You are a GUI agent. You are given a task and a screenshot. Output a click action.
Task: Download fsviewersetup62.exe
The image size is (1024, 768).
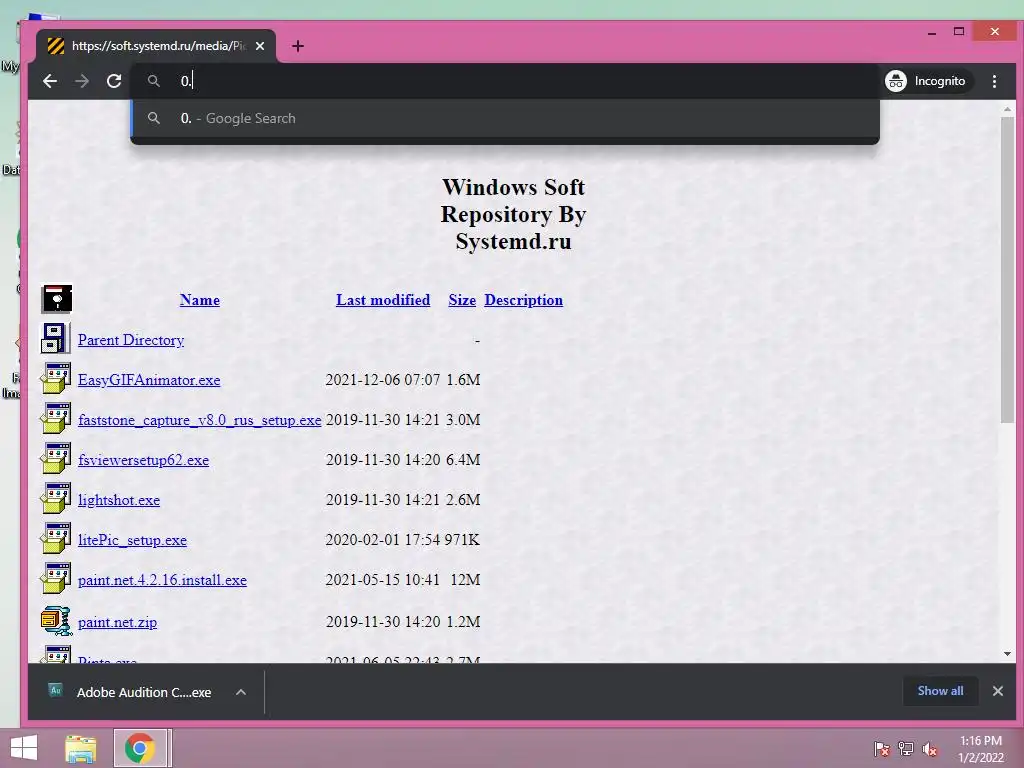[143, 460]
